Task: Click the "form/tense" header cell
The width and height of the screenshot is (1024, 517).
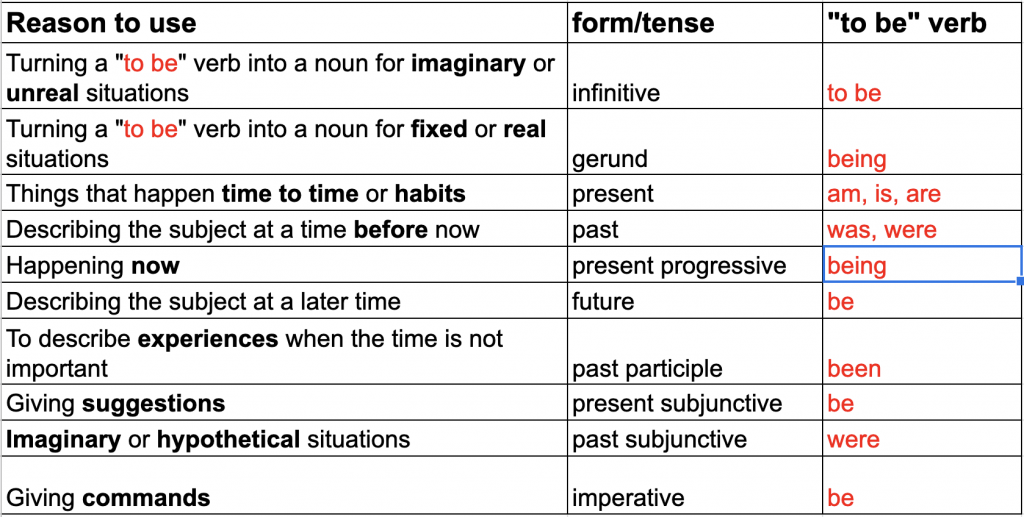Action: (x=694, y=22)
